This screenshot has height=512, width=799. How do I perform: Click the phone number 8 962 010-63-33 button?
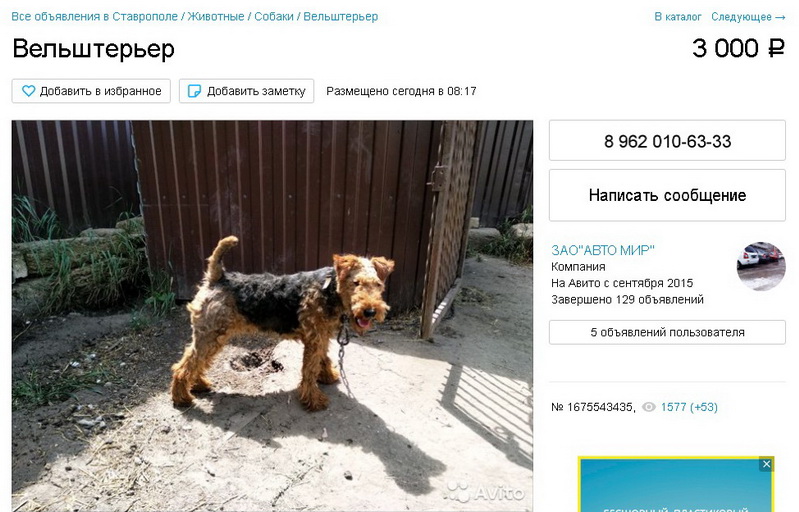667,141
